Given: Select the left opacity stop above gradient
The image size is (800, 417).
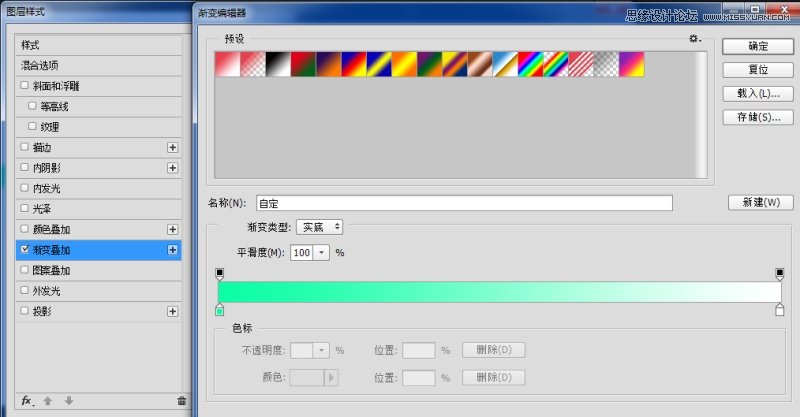Looking at the screenshot, I should [x=220, y=274].
